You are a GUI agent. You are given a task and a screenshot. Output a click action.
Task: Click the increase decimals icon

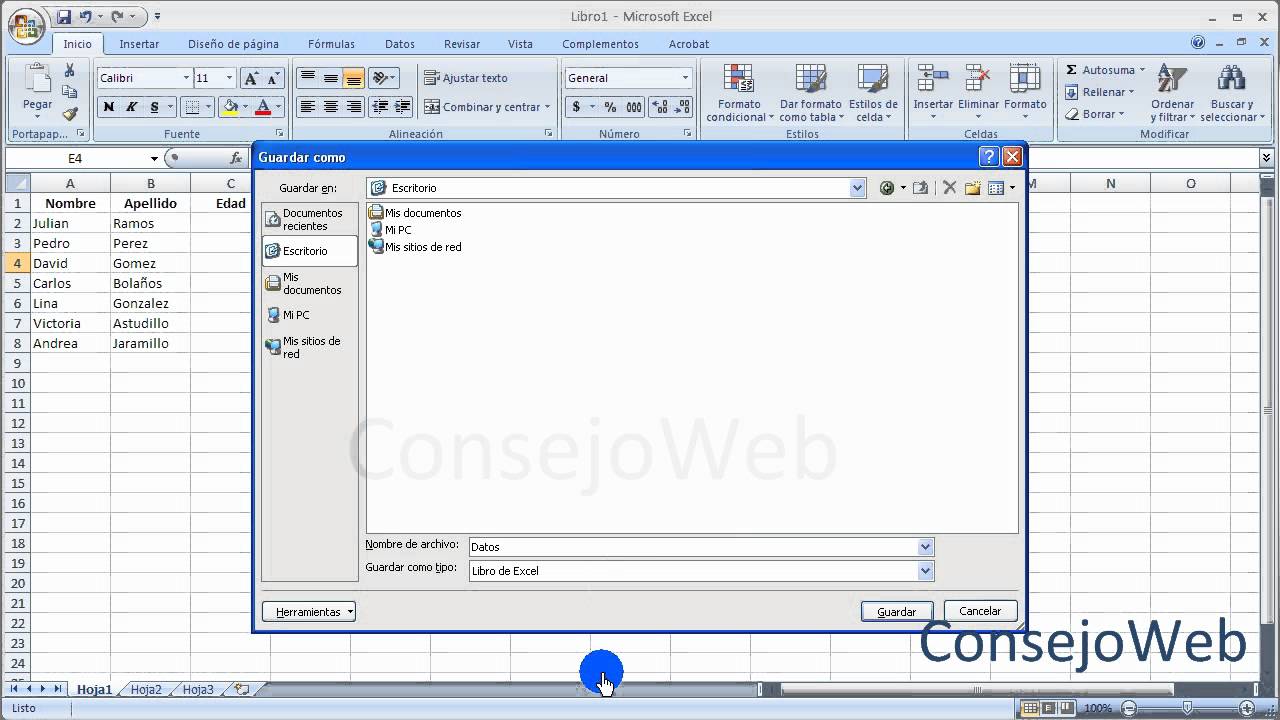[660, 107]
